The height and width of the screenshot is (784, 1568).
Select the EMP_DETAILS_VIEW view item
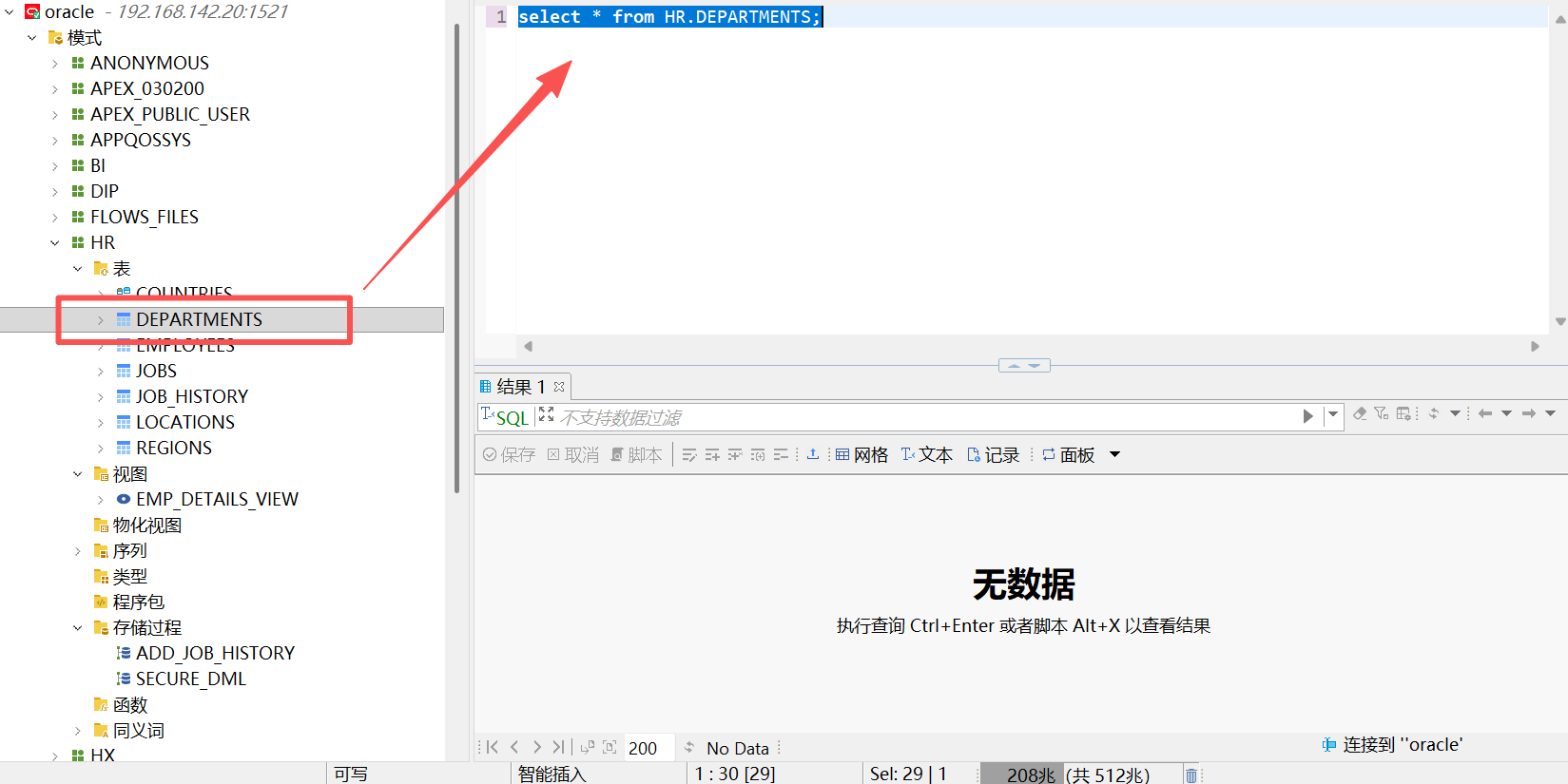click(217, 500)
